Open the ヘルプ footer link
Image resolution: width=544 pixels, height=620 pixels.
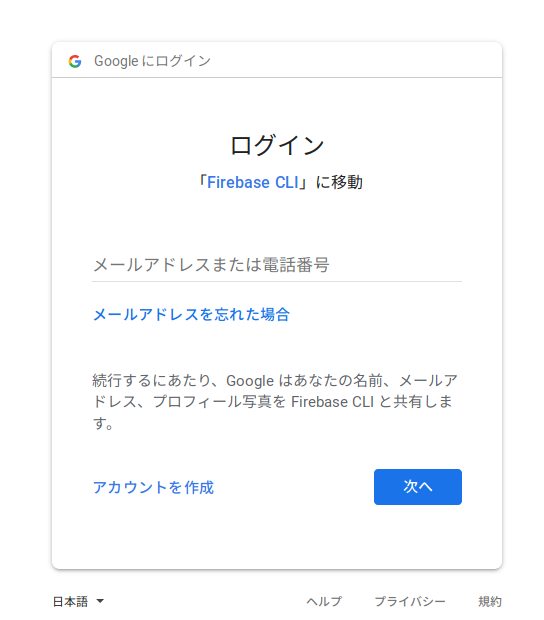pyautogui.click(x=324, y=601)
